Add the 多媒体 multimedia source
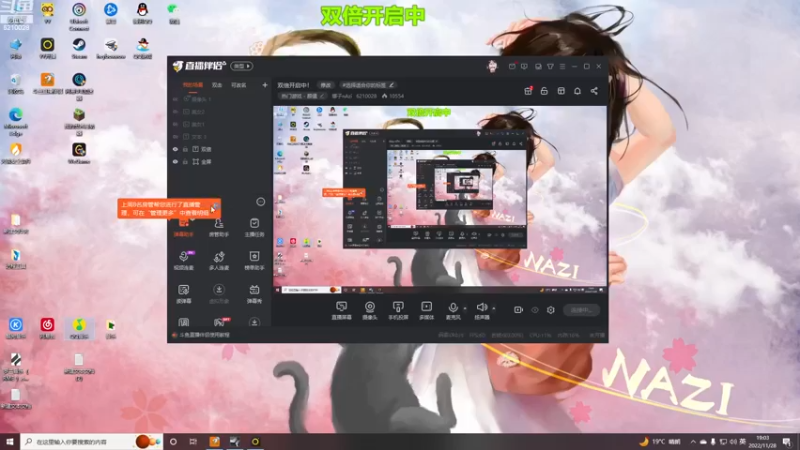This screenshot has height=450, width=800. (427, 310)
